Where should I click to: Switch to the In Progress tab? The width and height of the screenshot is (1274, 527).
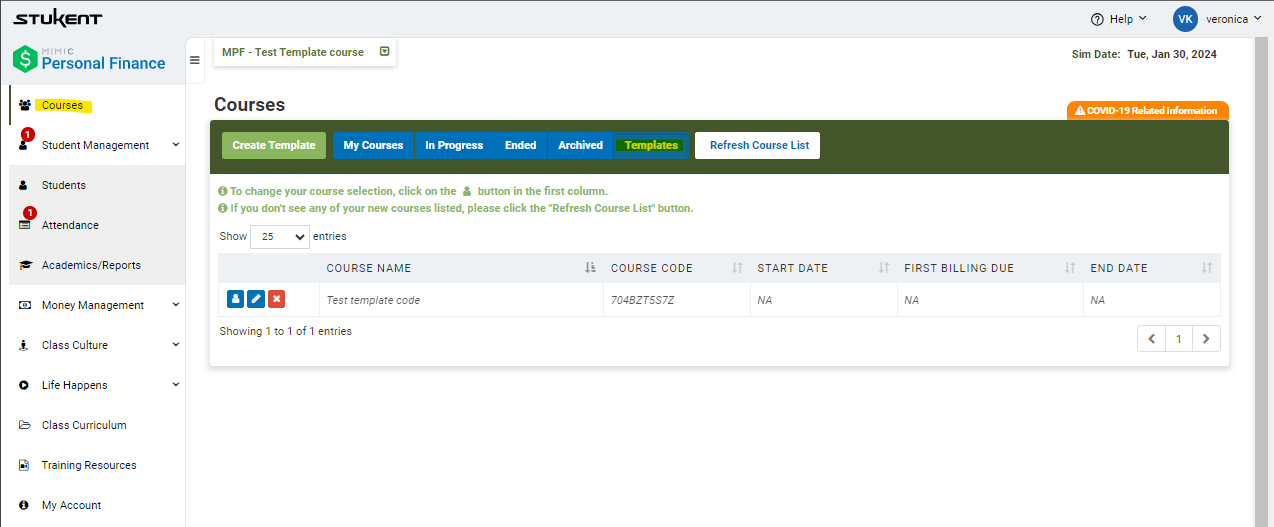click(x=454, y=145)
